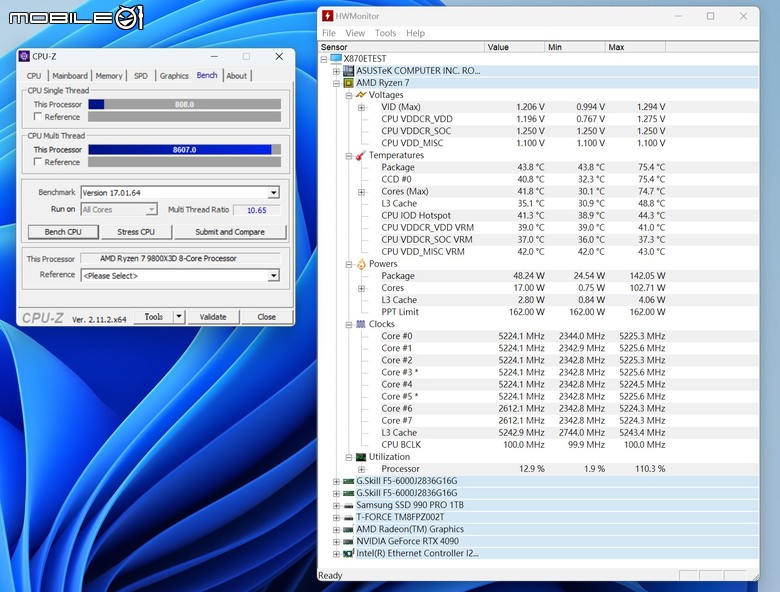Screen dimensions: 780x592
Task: Collapse the Utilization section
Action: (349, 457)
